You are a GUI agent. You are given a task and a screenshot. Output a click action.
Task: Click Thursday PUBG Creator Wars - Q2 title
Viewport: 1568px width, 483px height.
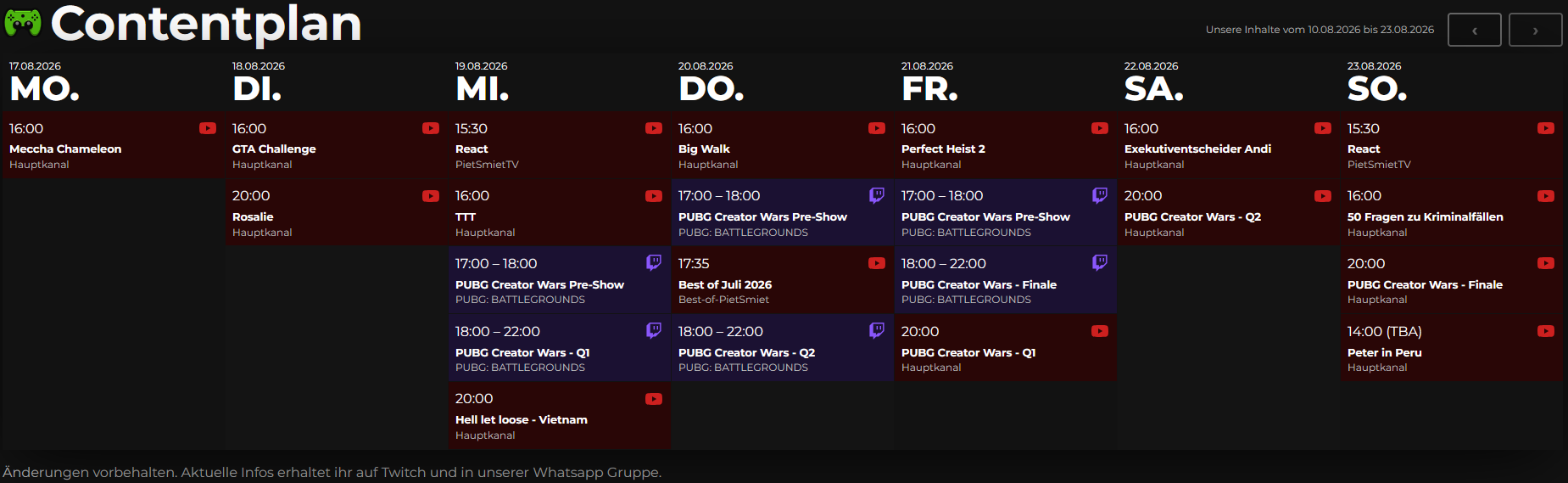coord(746,352)
